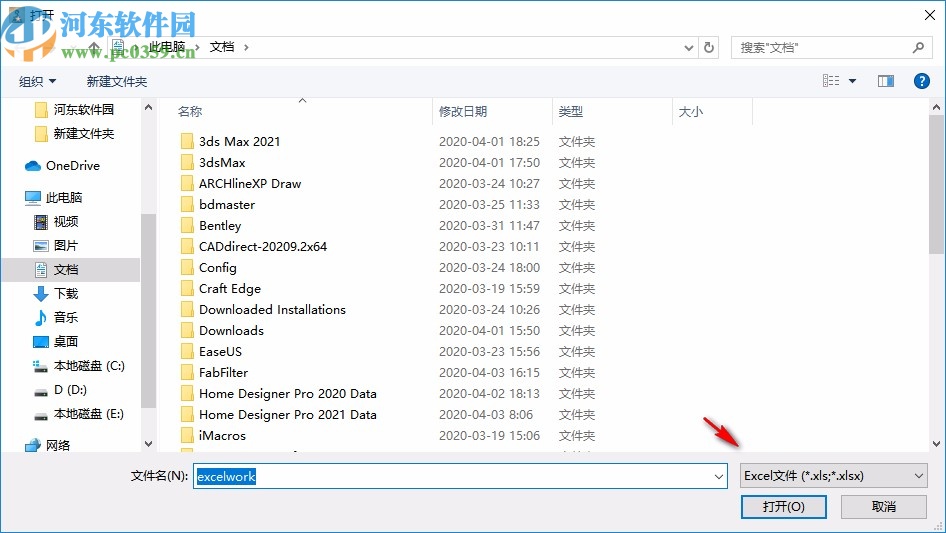
Task: Sort by the 类型 column header
Action: click(571, 111)
